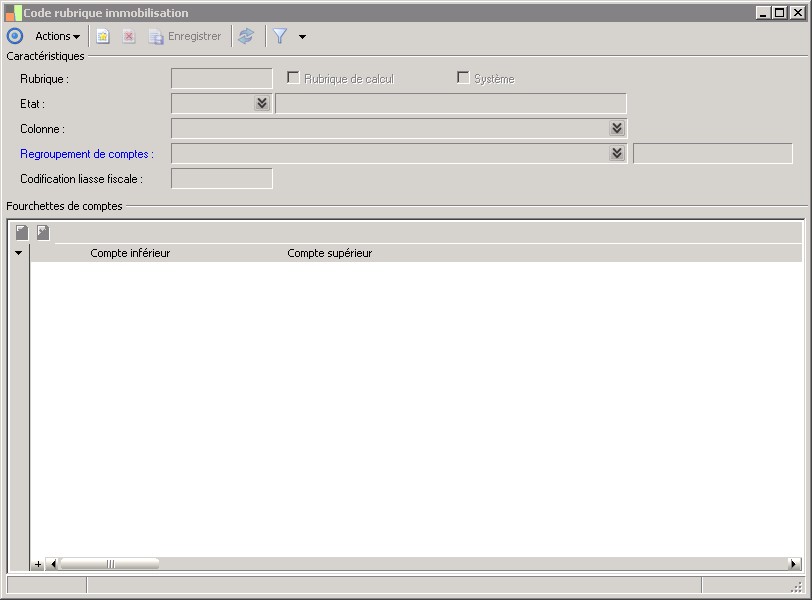Toggle the Système checkbox
Viewport: 812px width, 600px height.
(x=463, y=78)
